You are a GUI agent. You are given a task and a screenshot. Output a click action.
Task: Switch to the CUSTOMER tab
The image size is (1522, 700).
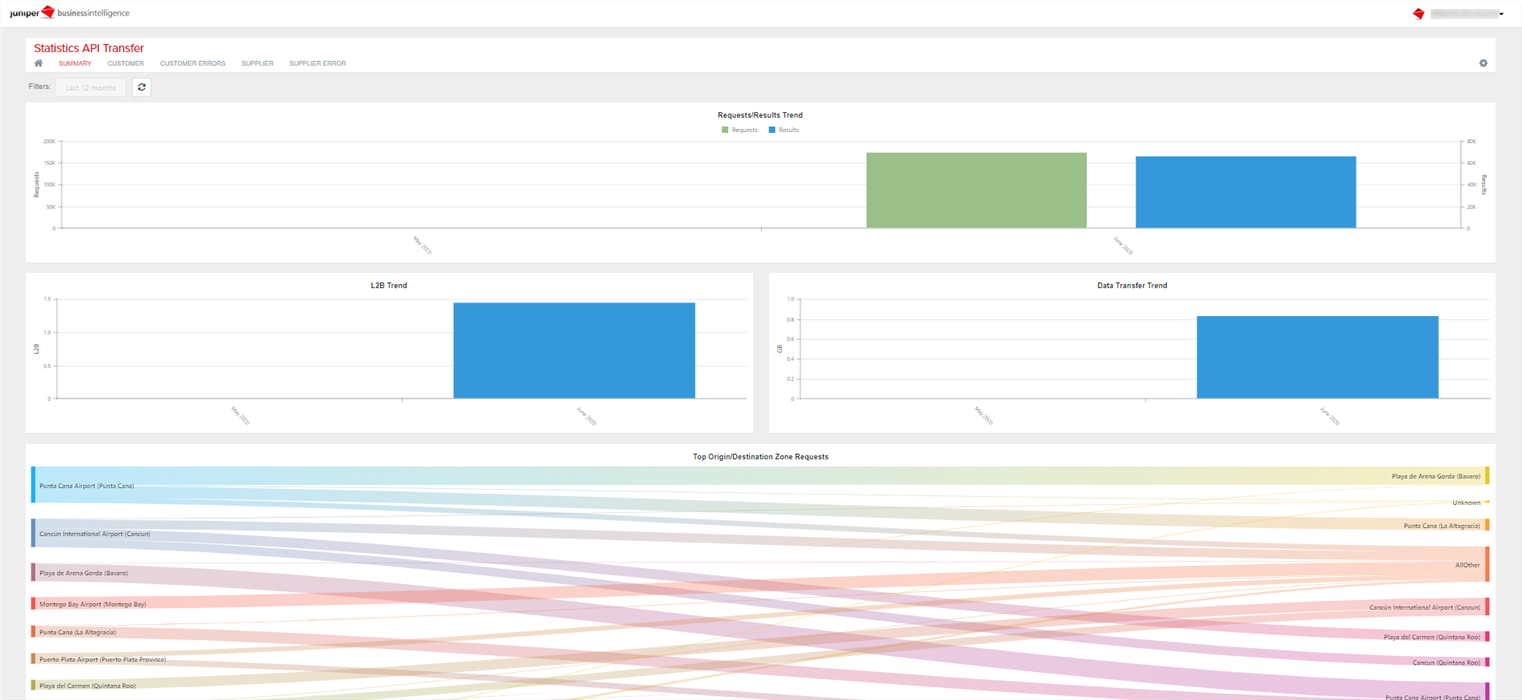126,63
